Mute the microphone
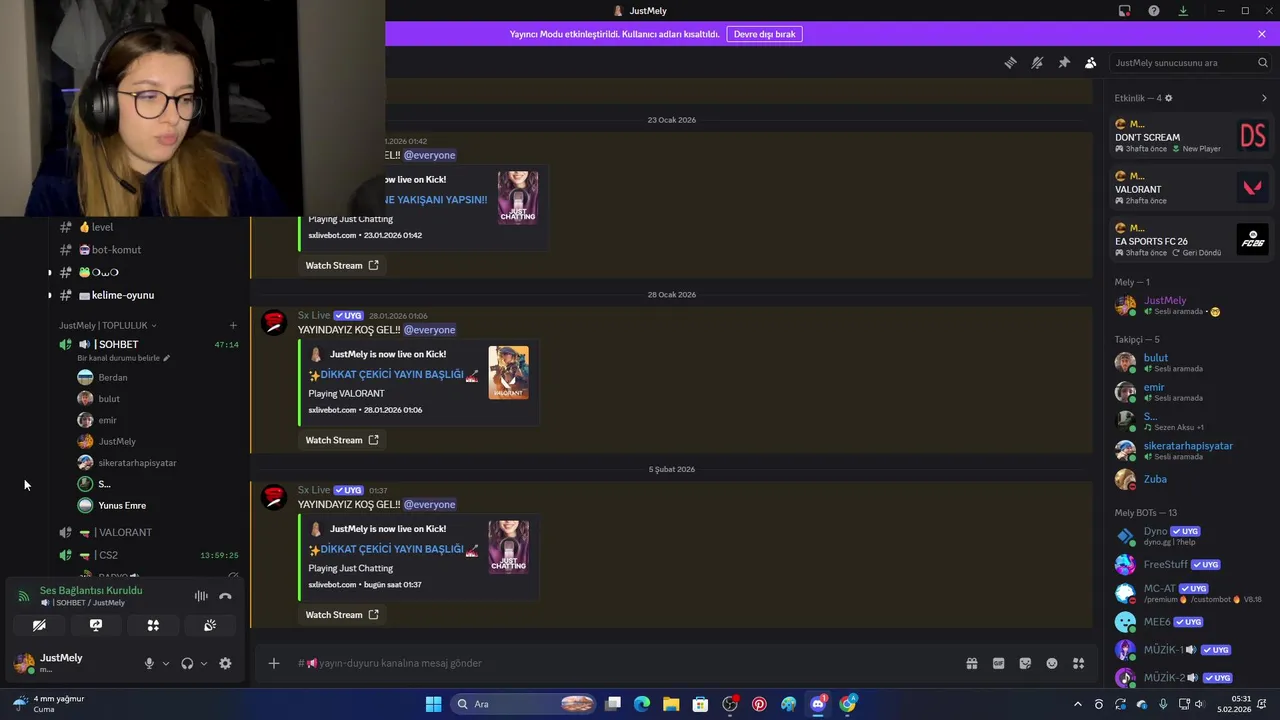Image resolution: width=1280 pixels, height=720 pixels. coord(149,663)
